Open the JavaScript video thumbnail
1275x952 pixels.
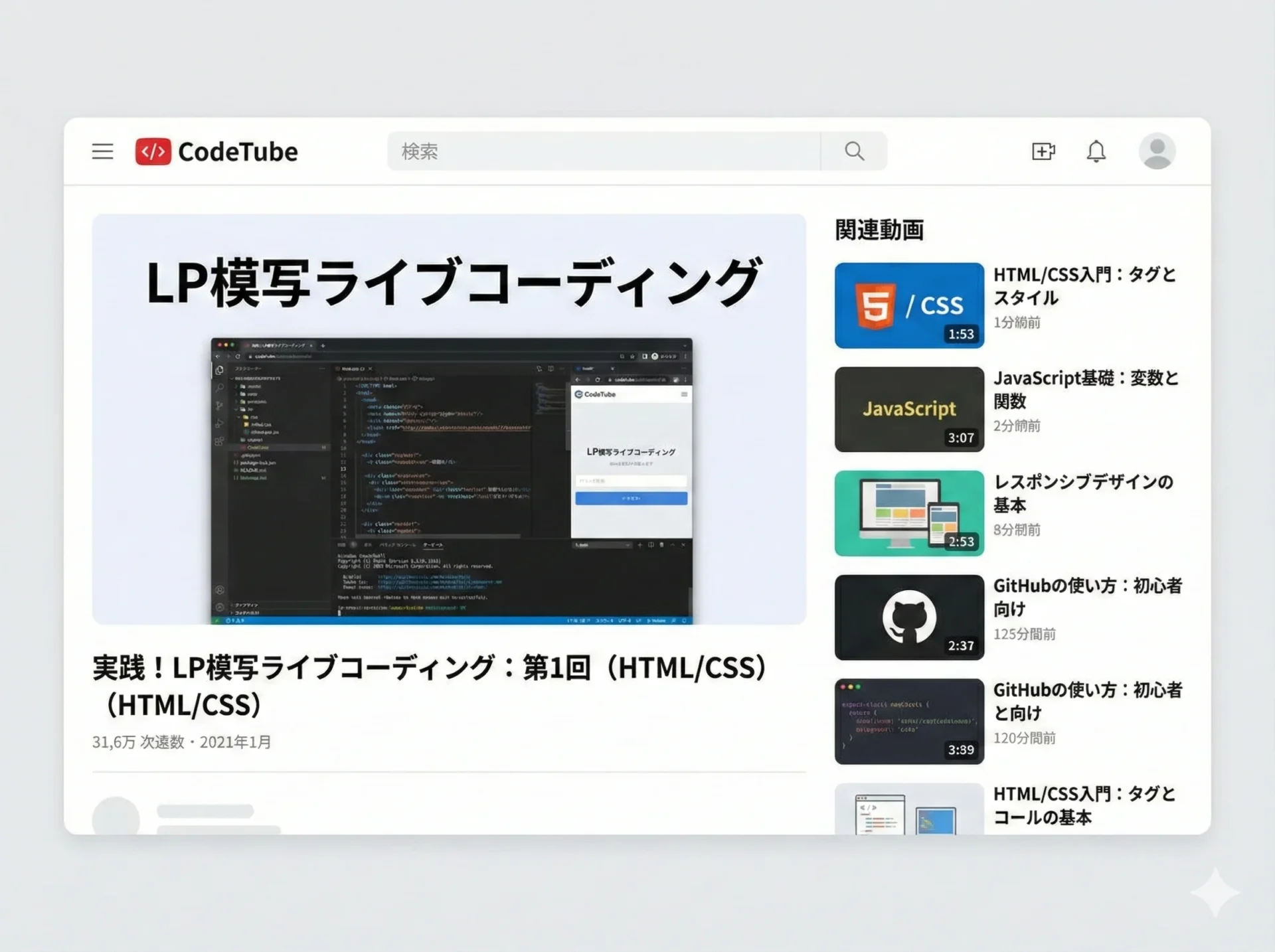(x=908, y=409)
